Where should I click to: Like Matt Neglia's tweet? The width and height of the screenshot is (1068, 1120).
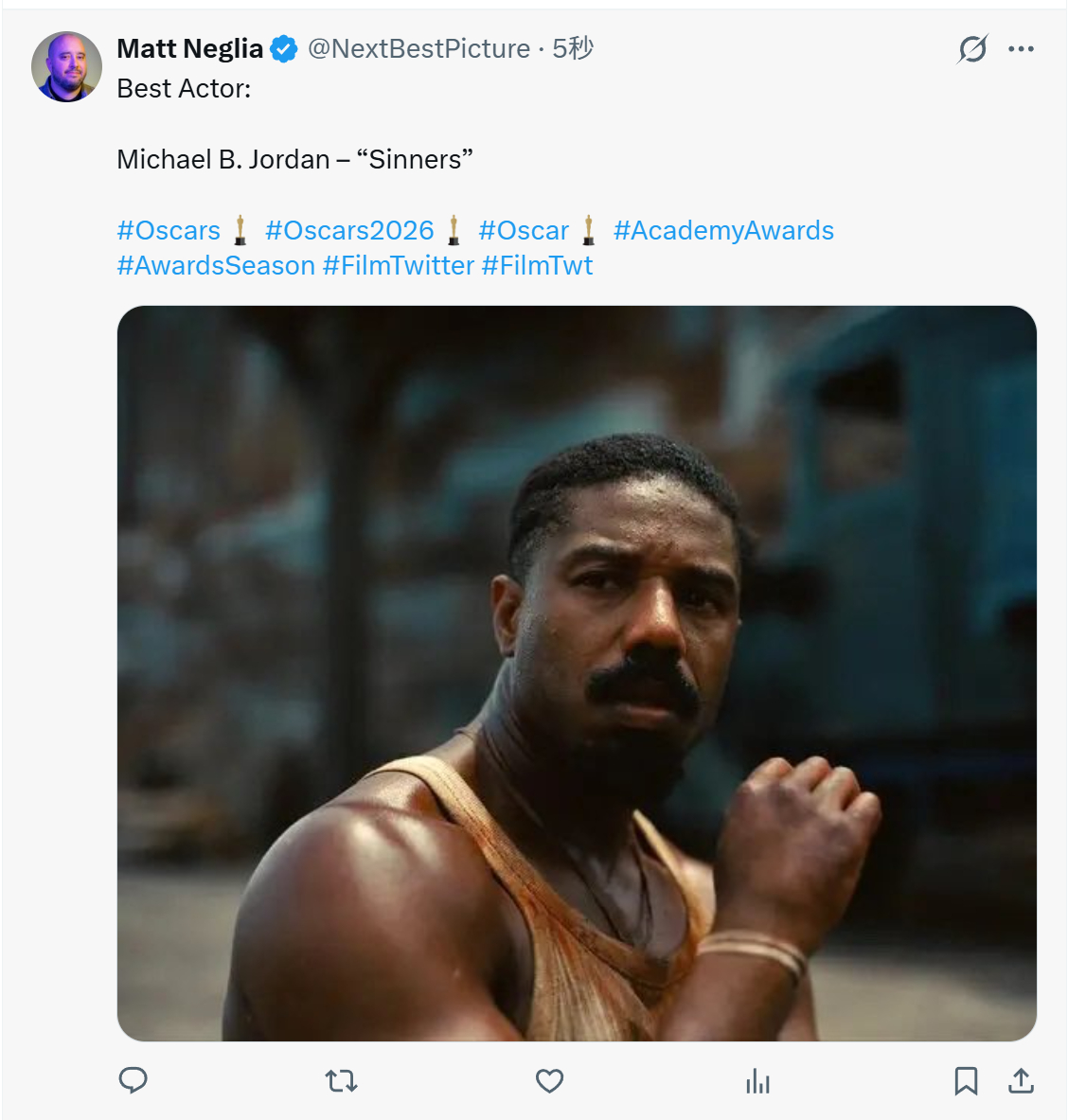click(549, 1079)
